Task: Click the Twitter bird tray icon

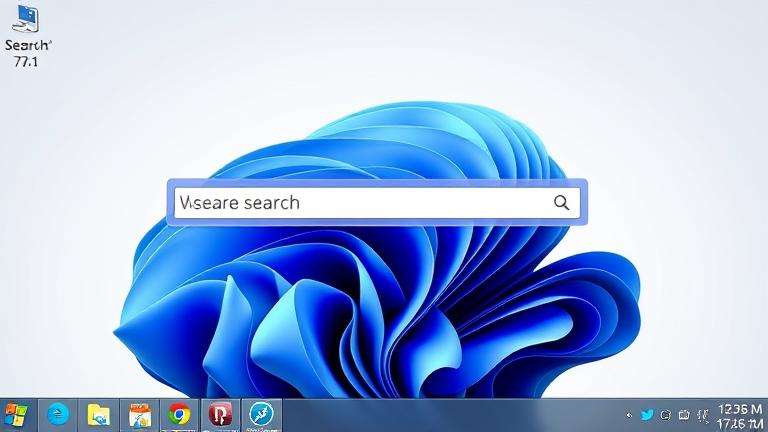Action: 647,415
